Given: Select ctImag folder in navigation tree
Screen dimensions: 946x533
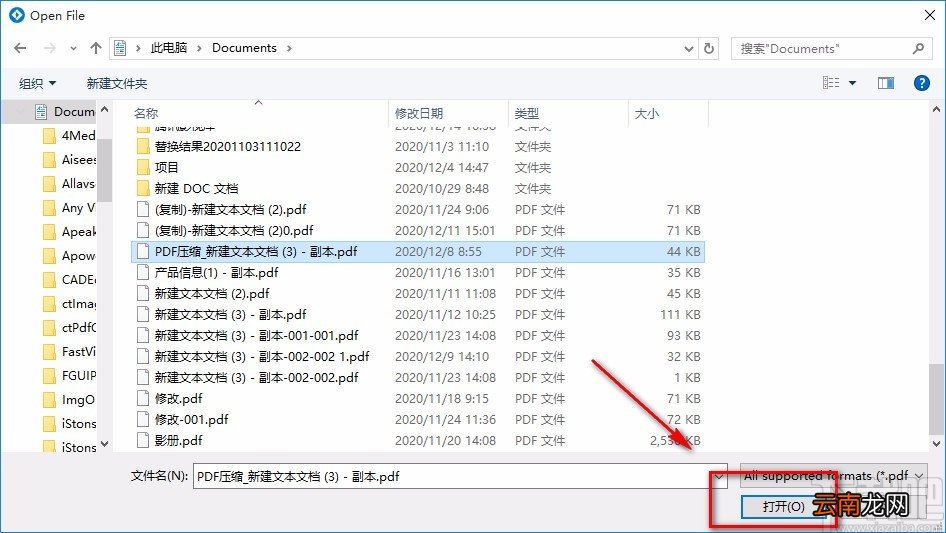Looking at the screenshot, I should pyautogui.click(x=69, y=304).
